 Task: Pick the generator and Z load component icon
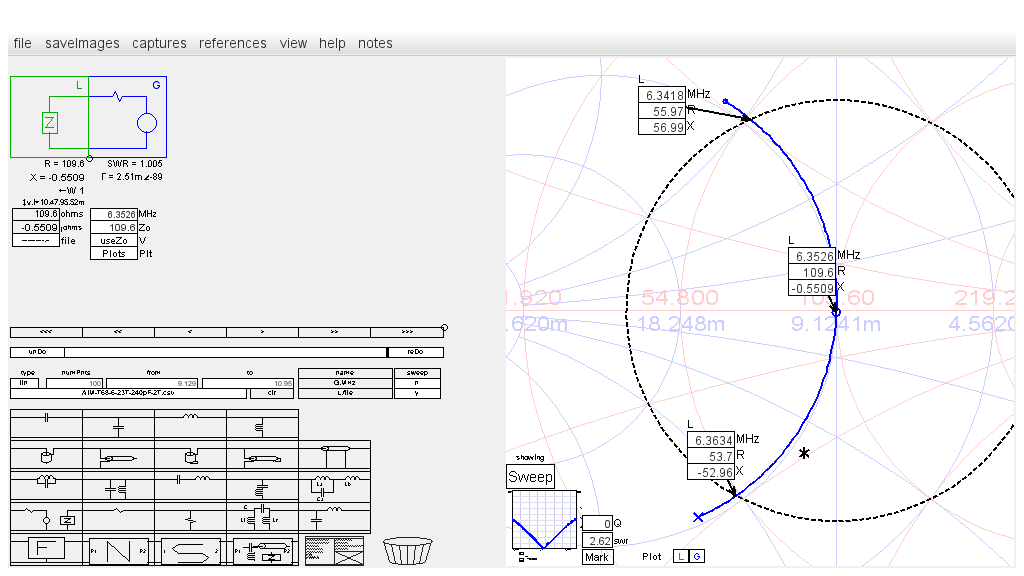click(x=46, y=517)
